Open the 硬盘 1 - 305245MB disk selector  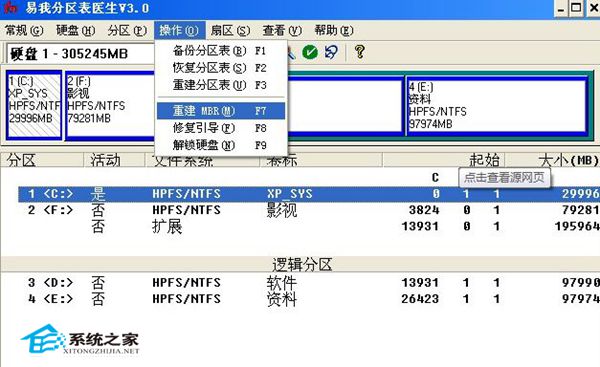pyautogui.click(x=81, y=54)
